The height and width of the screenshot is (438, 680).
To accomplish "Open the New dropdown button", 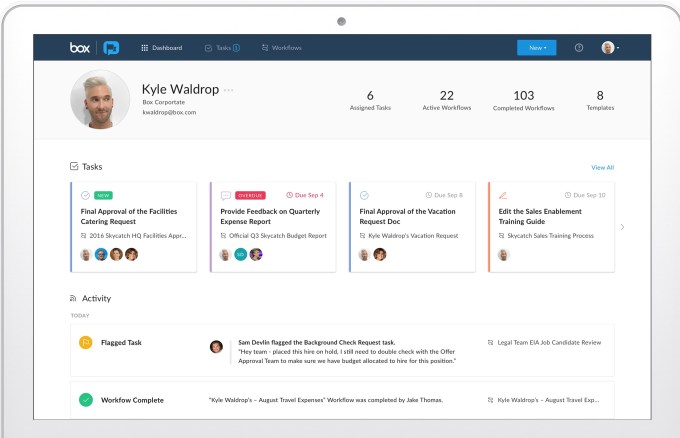I will tap(536, 48).
